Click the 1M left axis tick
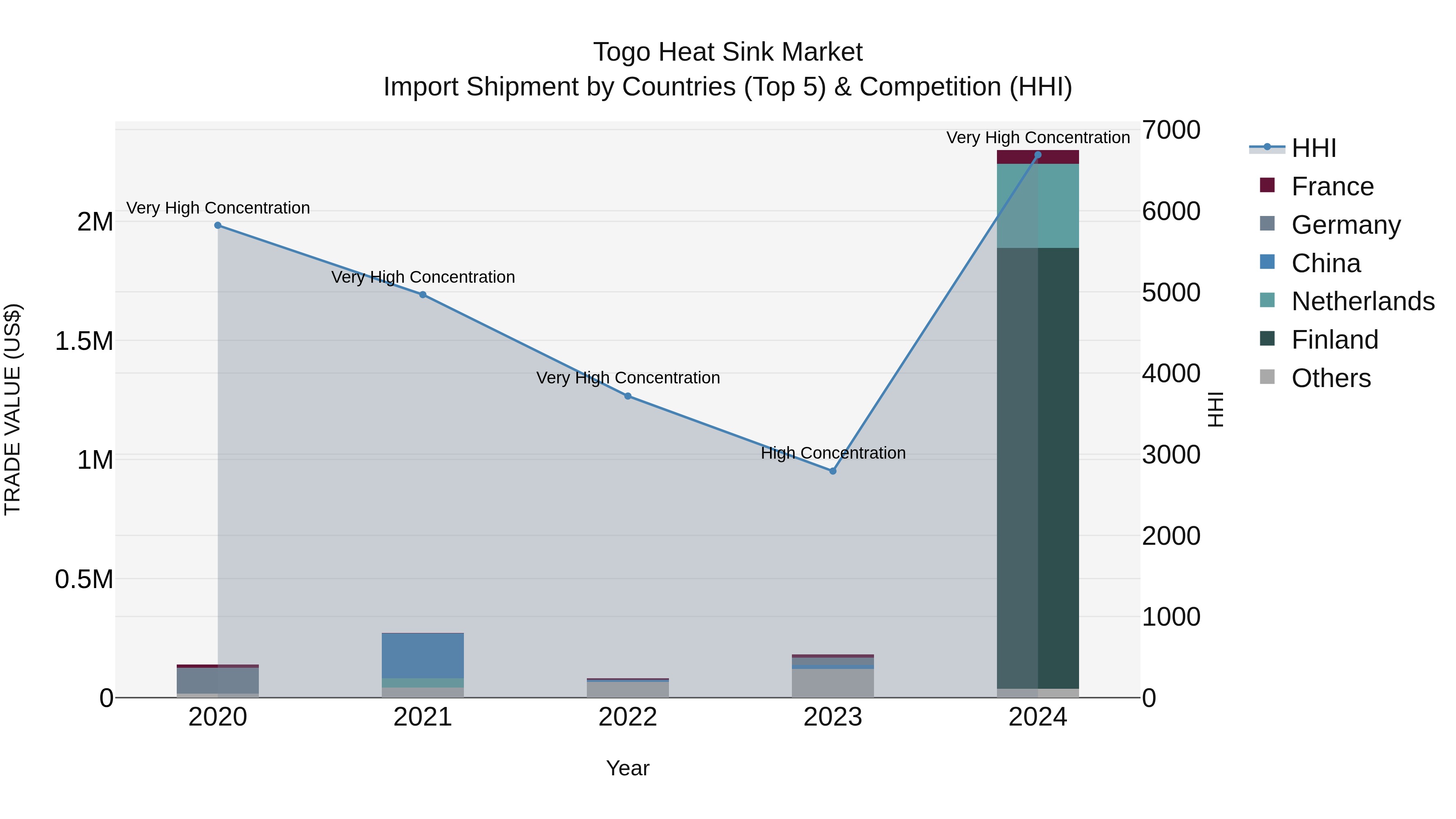 point(95,459)
